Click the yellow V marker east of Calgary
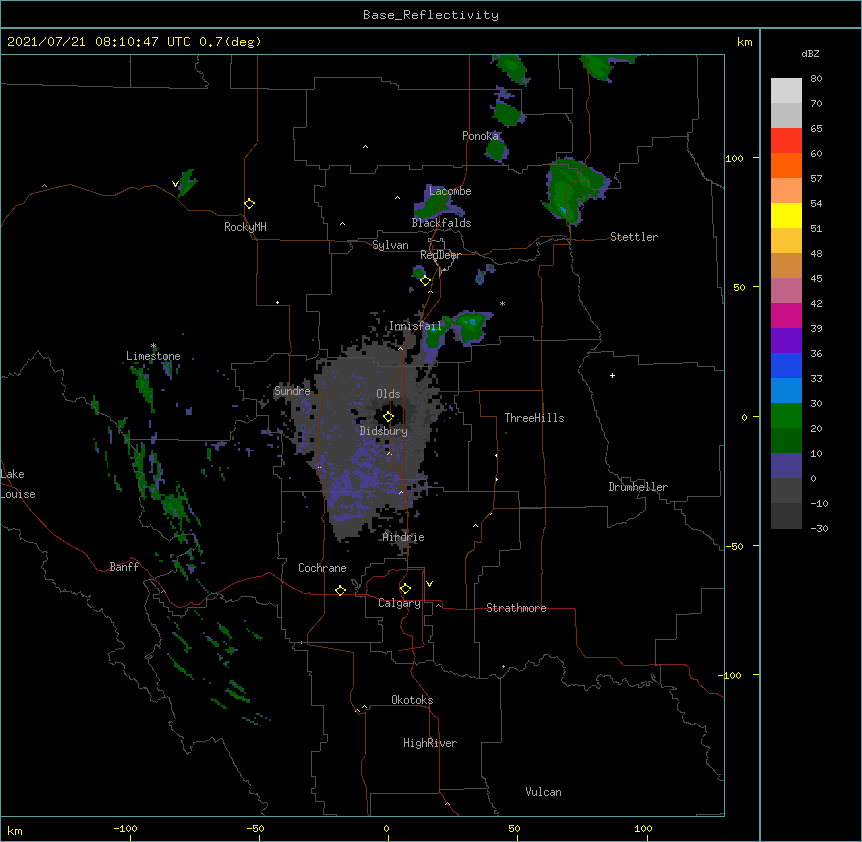This screenshot has height=842, width=862. 429,584
